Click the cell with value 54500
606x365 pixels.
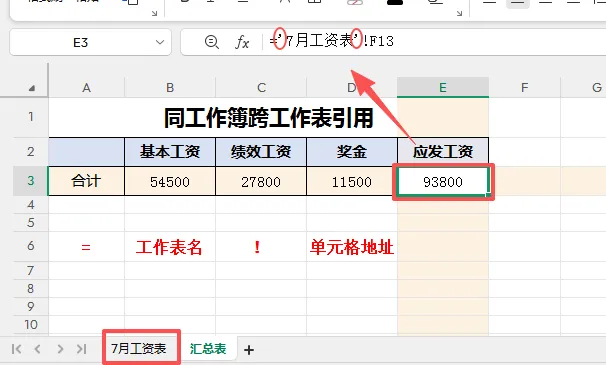pos(170,181)
